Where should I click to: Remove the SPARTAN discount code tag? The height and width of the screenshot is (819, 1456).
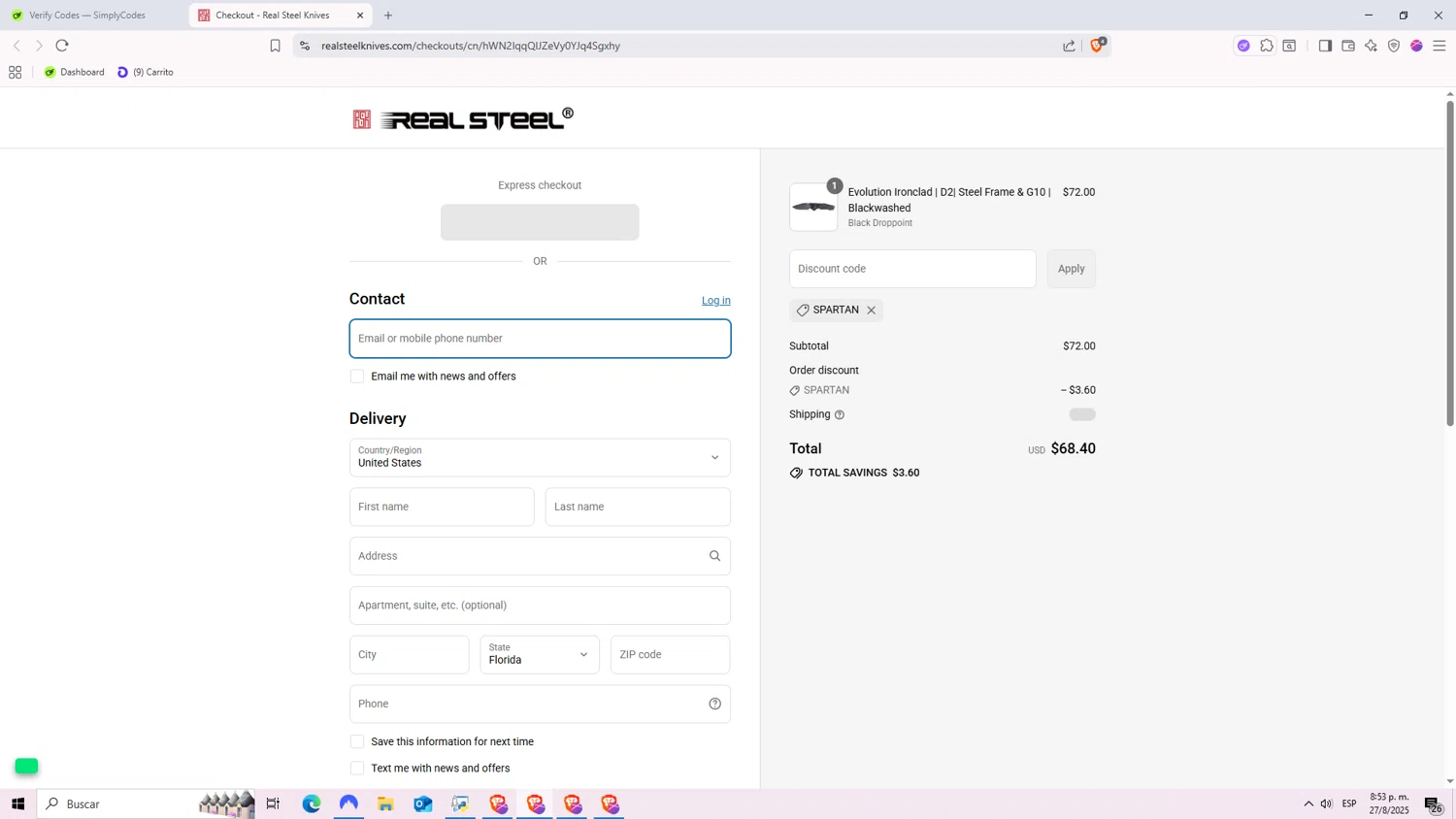click(x=872, y=311)
